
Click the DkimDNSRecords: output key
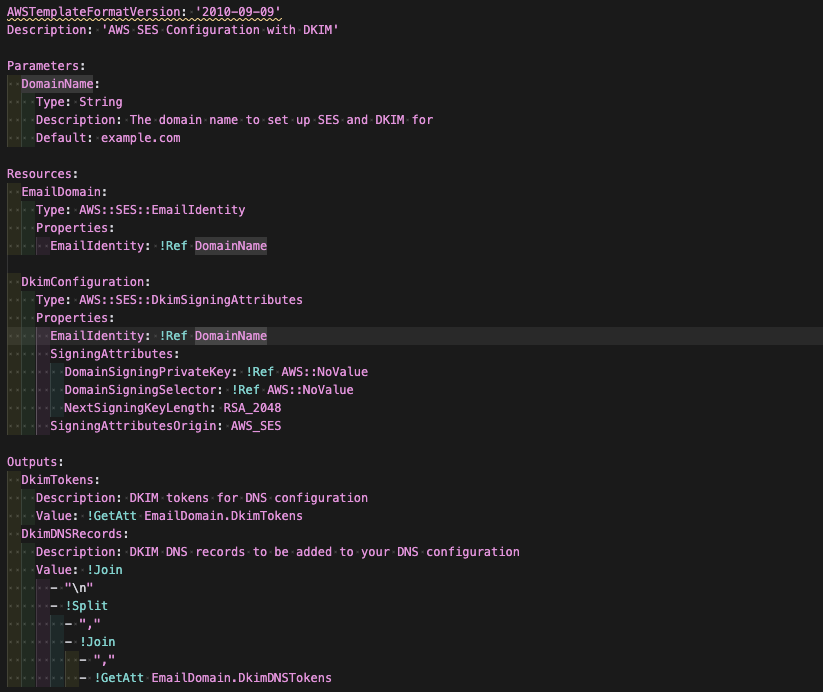[75, 534]
